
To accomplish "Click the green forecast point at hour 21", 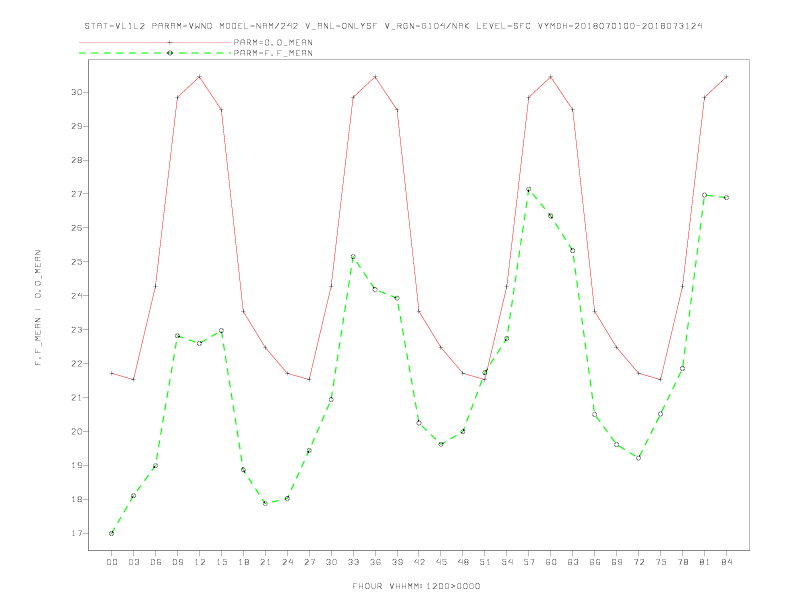I will [265, 503].
